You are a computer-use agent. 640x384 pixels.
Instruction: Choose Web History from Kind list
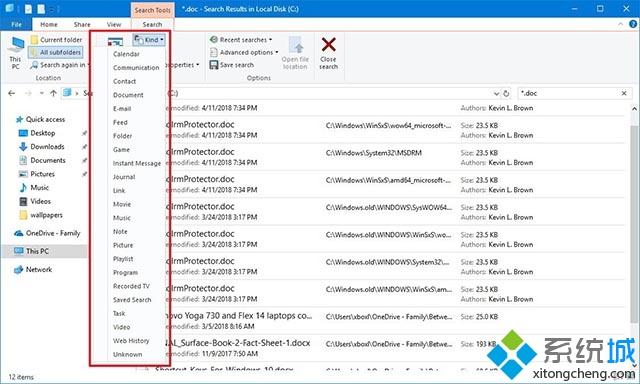point(131,341)
